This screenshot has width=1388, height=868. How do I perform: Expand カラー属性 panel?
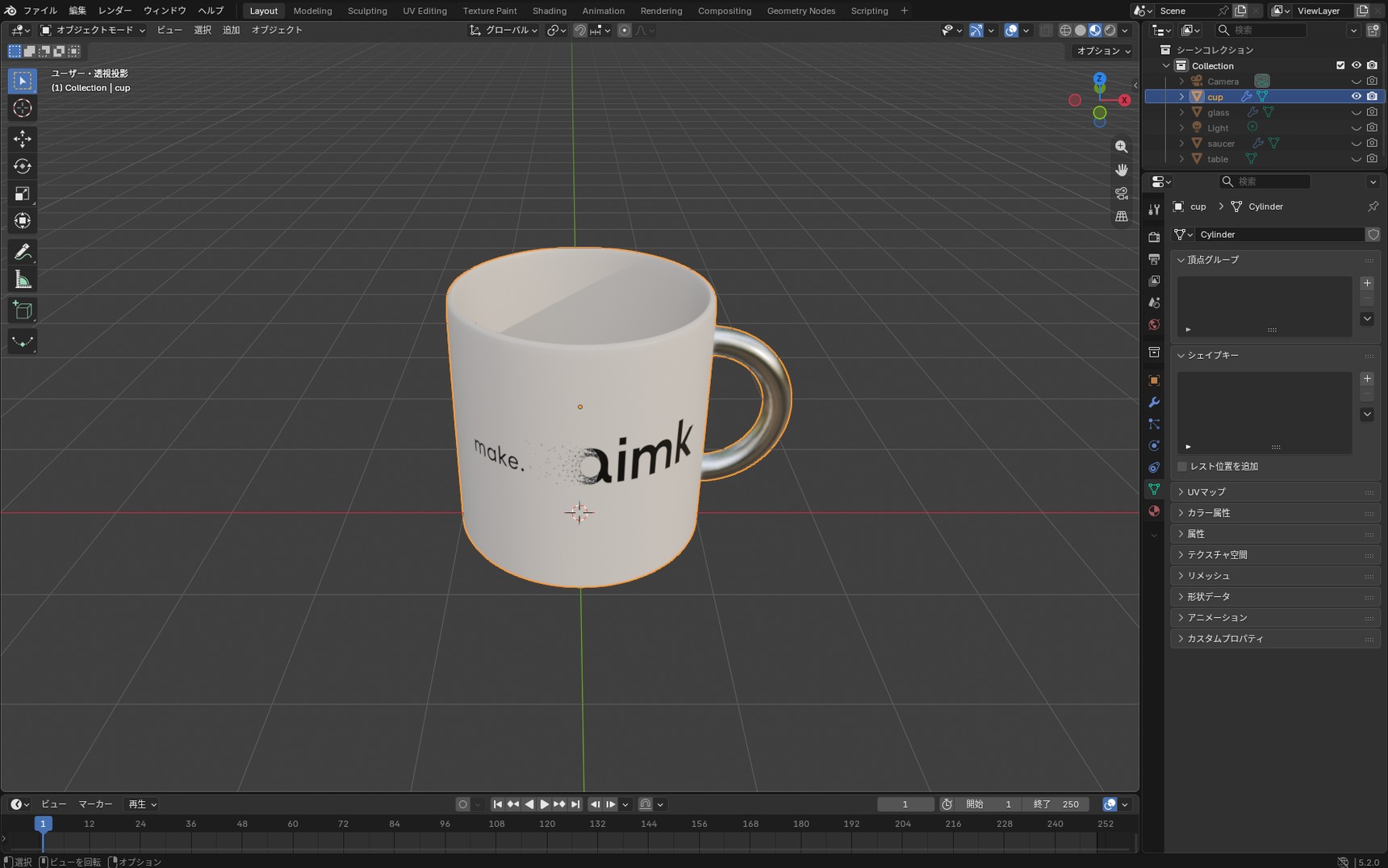tap(1275, 513)
